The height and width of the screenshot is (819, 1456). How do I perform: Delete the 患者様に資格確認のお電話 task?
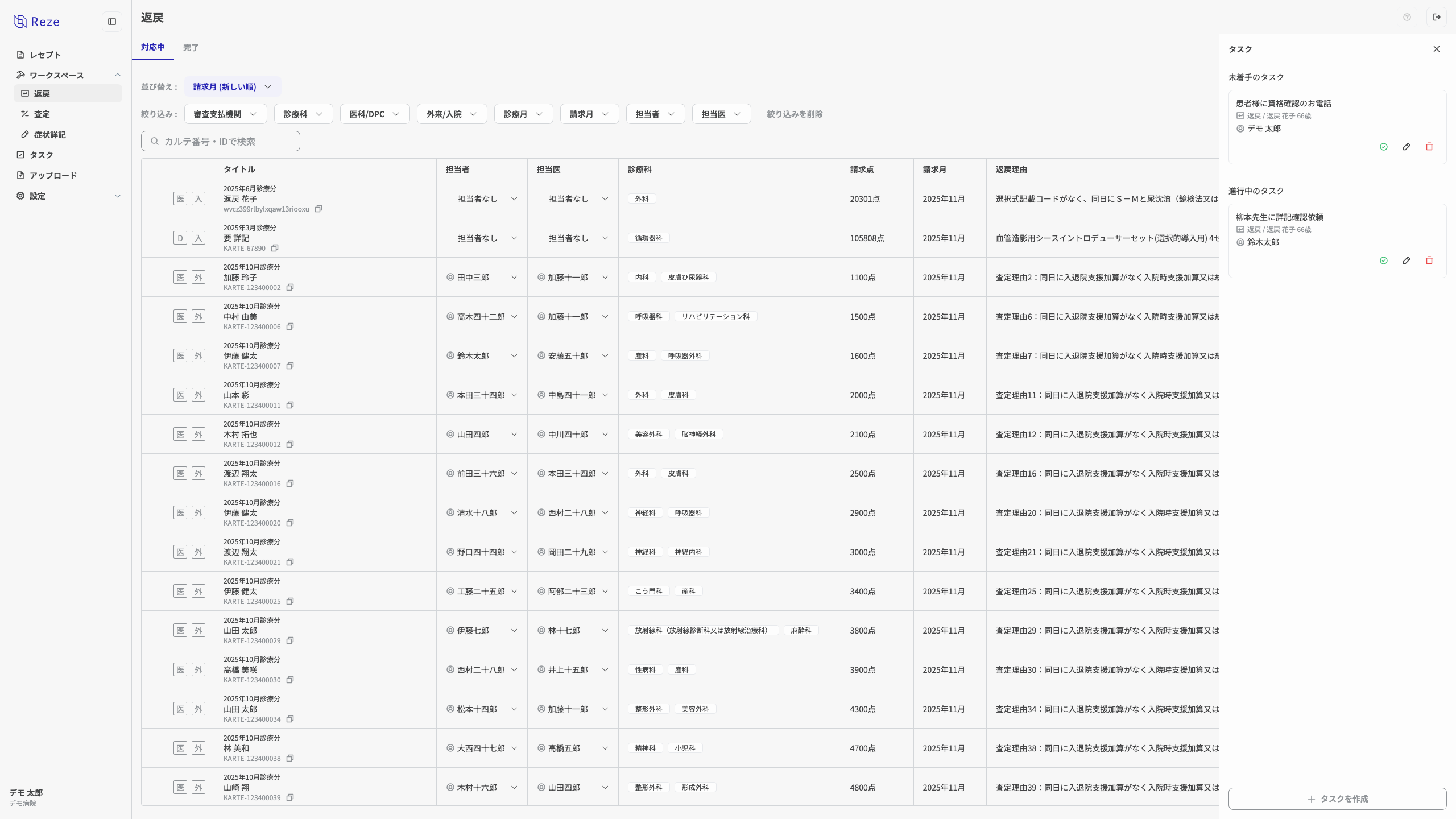pyautogui.click(x=1429, y=147)
